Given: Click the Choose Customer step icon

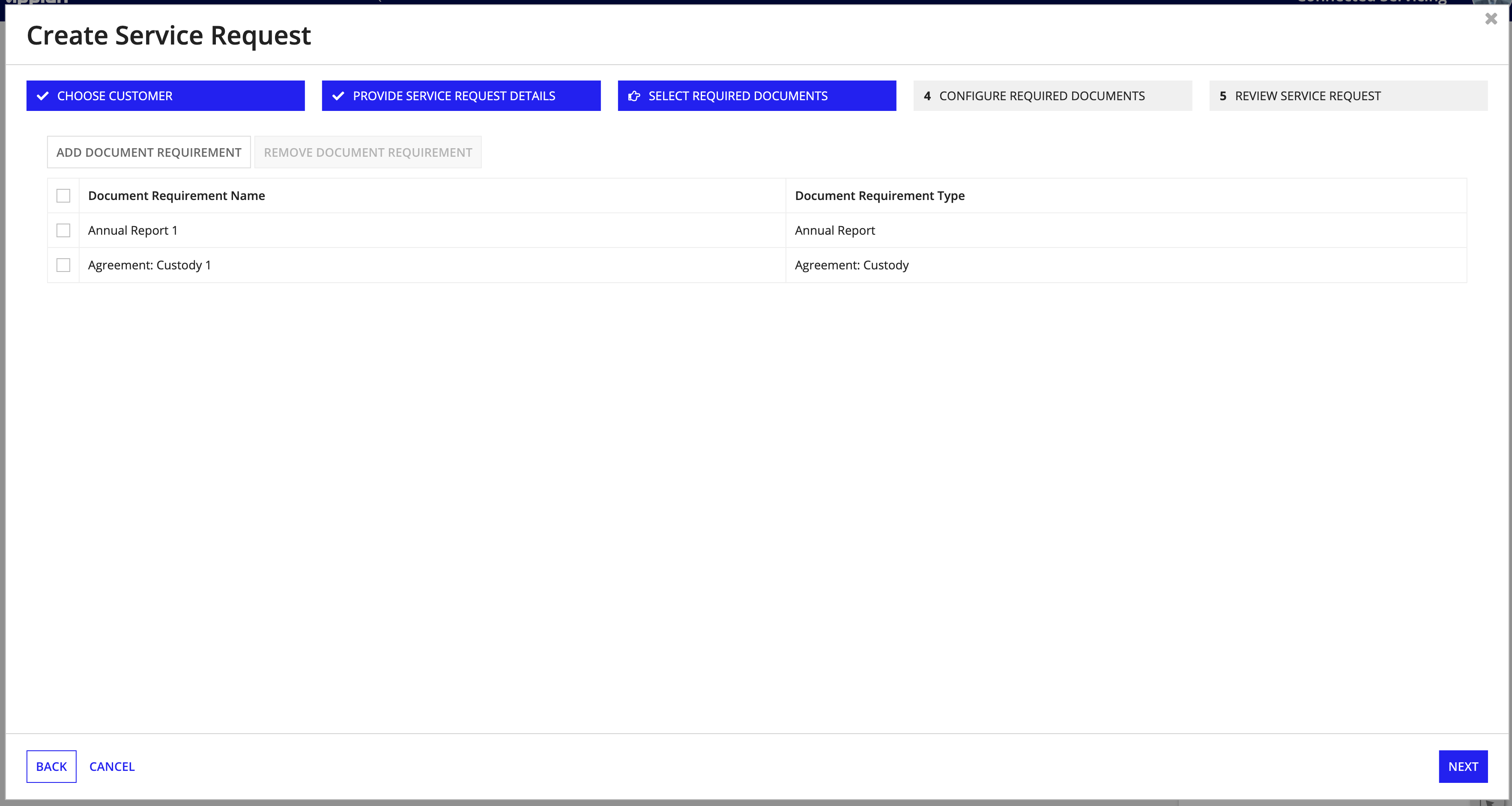Looking at the screenshot, I should tap(44, 96).
